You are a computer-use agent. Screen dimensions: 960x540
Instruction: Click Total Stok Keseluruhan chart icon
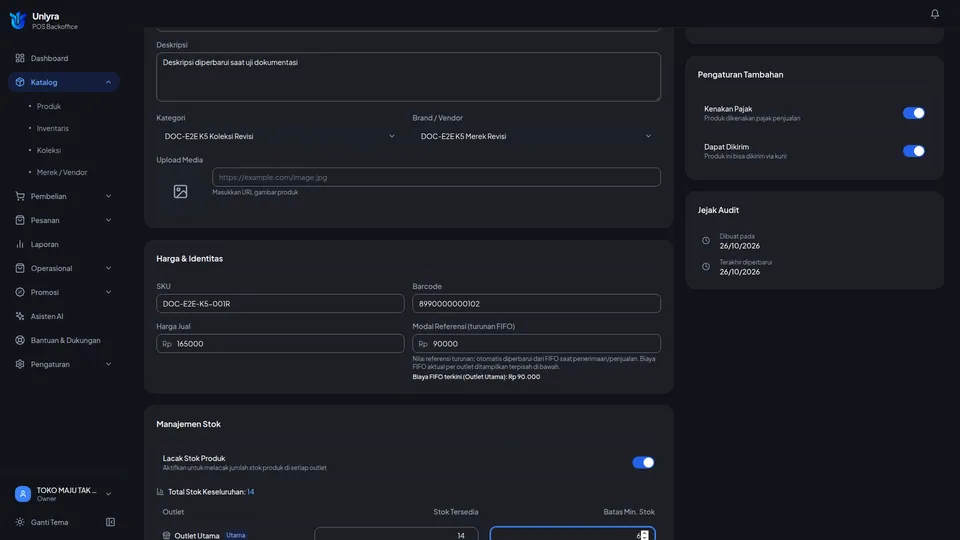(x=160, y=492)
